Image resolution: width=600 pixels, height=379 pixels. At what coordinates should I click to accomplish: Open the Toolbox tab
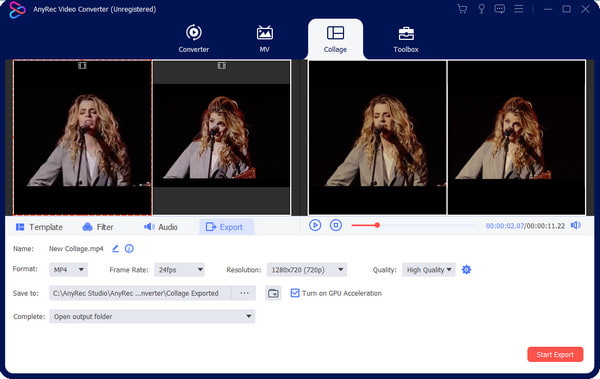(x=406, y=38)
